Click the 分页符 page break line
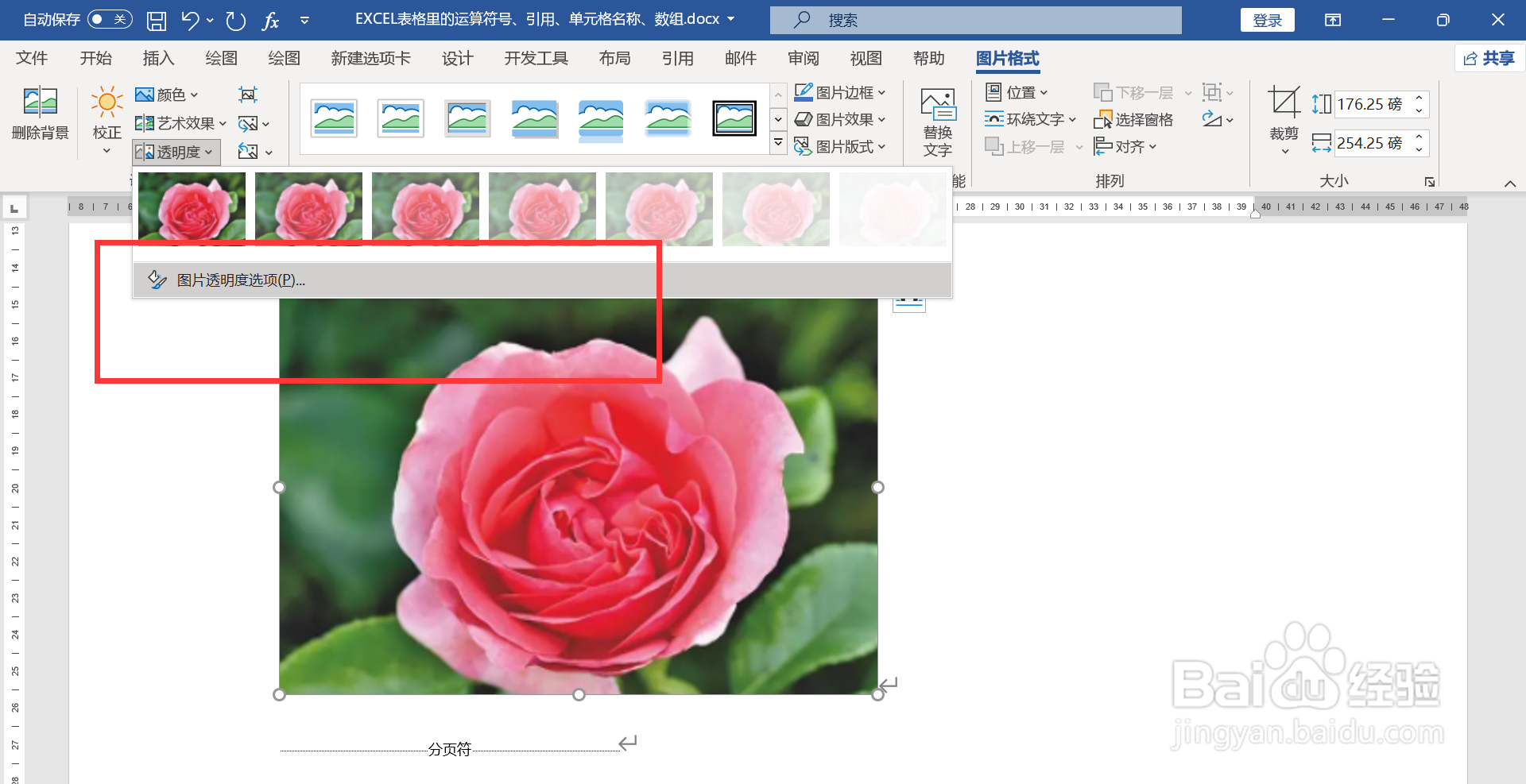Viewport: 1526px width, 784px height. [450, 749]
